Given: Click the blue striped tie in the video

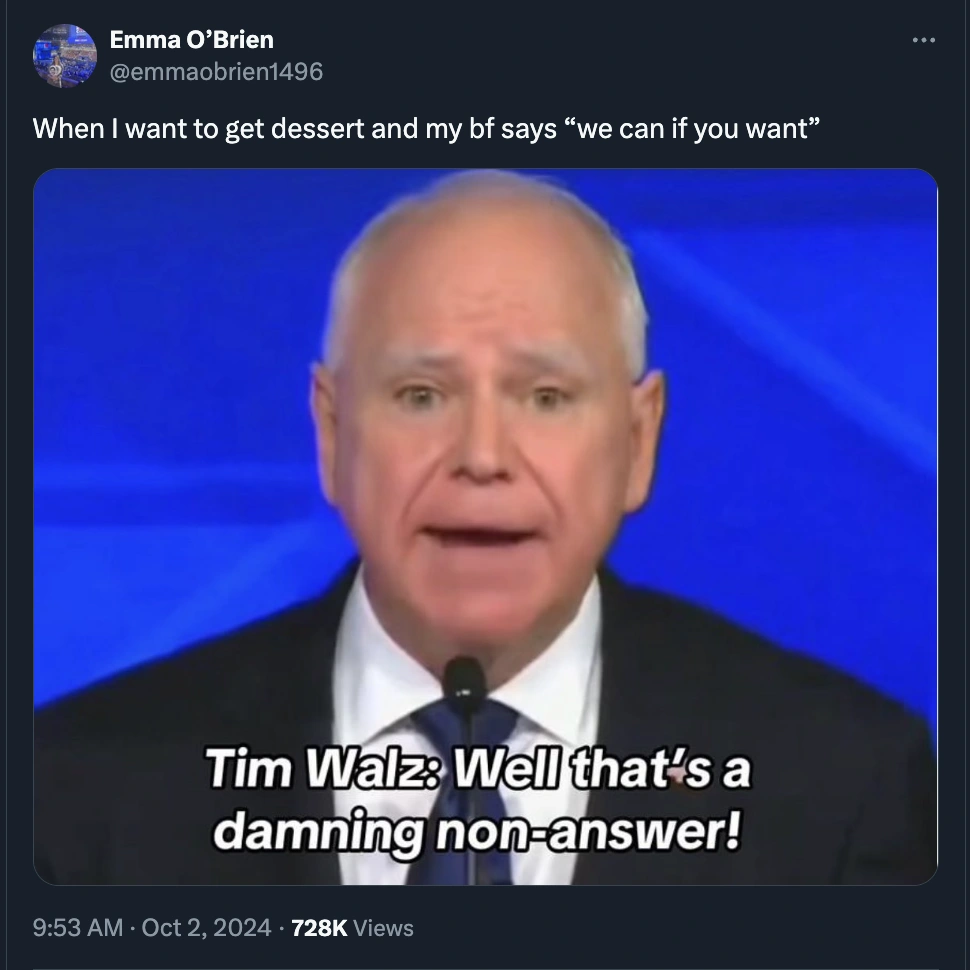Looking at the screenshot, I should pyautogui.click(x=463, y=792).
